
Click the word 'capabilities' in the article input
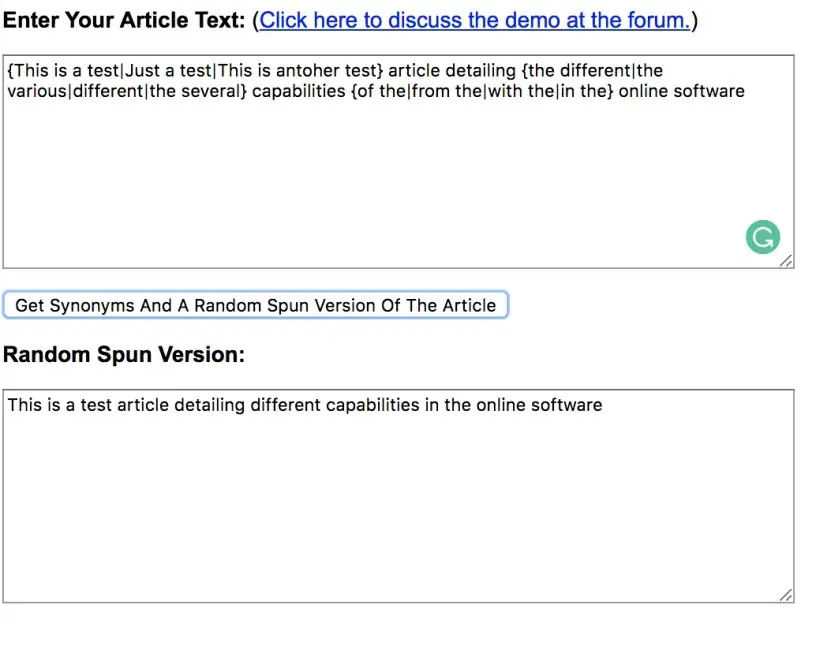click(298, 92)
